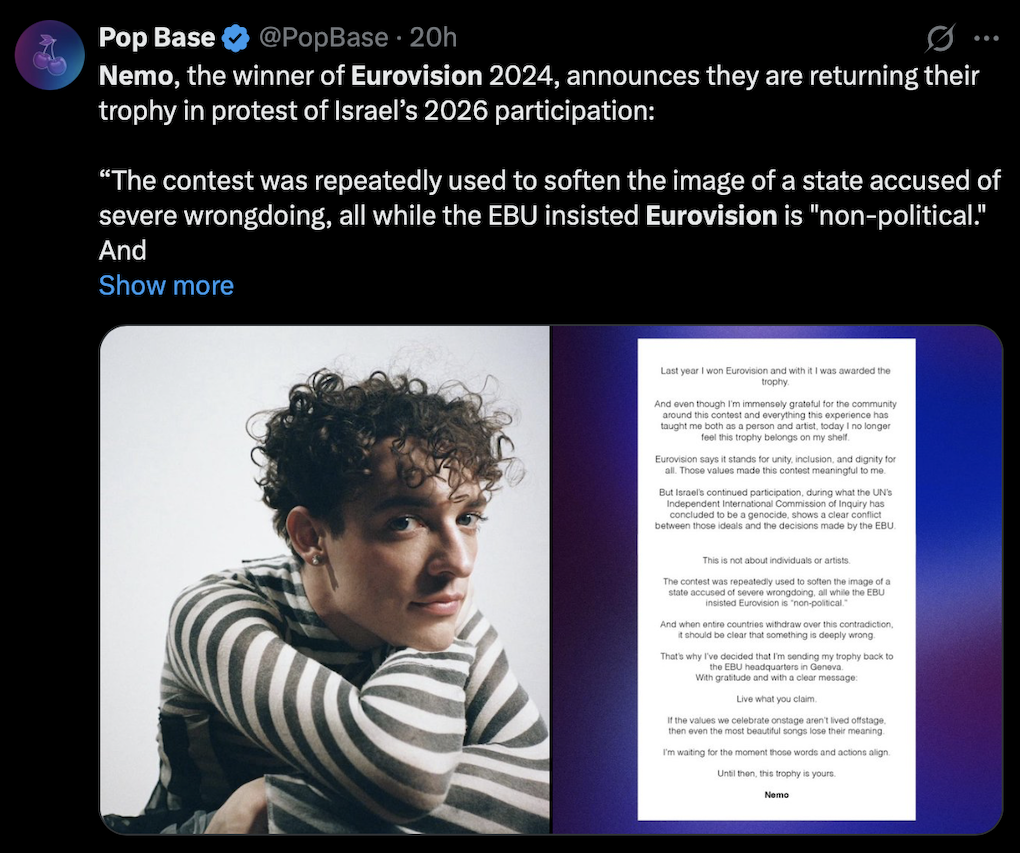Screen dimensions: 1020x853
Task: Open Pop Base's cherry profile avatar
Action: 50,55
